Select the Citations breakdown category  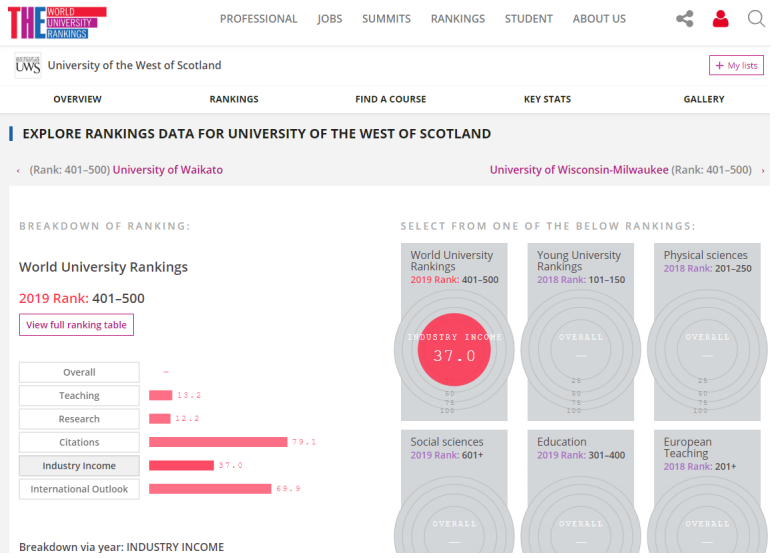tap(79, 442)
